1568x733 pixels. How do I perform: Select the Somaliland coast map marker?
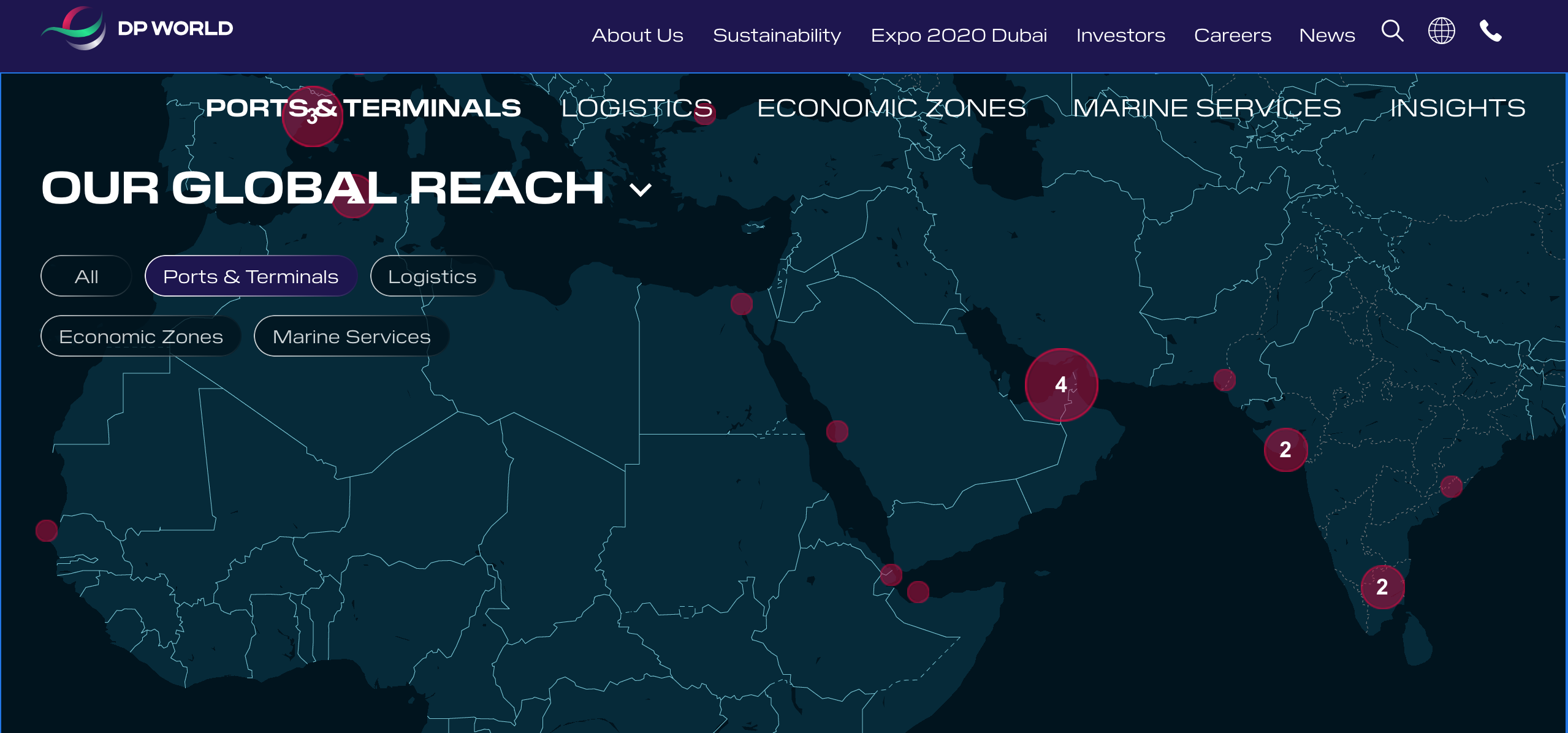[918, 592]
